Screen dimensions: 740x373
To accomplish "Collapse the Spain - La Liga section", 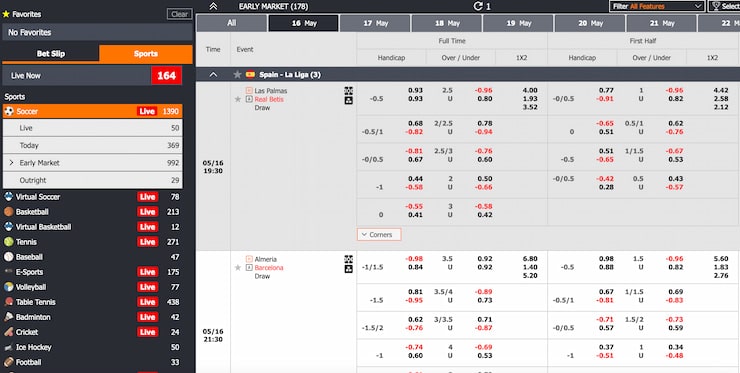I will coord(213,75).
